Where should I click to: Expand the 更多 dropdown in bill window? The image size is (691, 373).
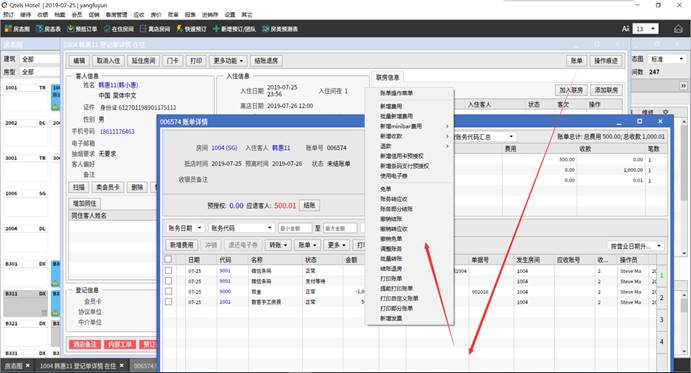(x=337, y=245)
